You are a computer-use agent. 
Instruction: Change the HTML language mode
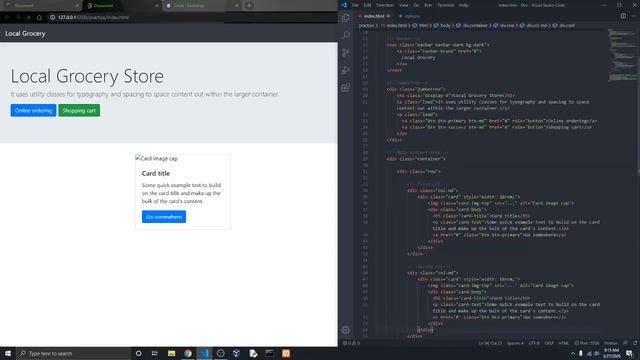[563, 343]
